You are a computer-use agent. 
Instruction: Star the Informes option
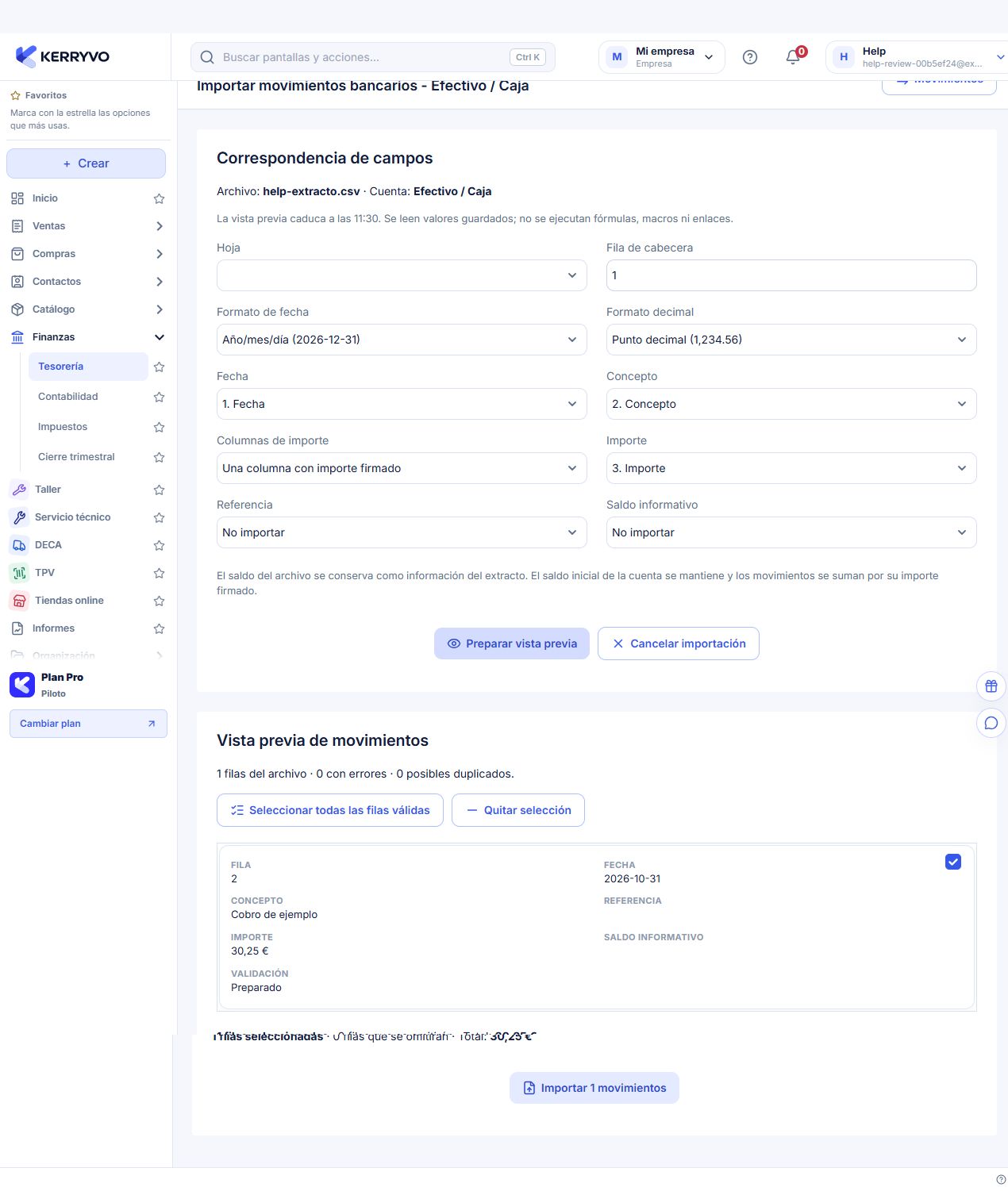coord(159,628)
